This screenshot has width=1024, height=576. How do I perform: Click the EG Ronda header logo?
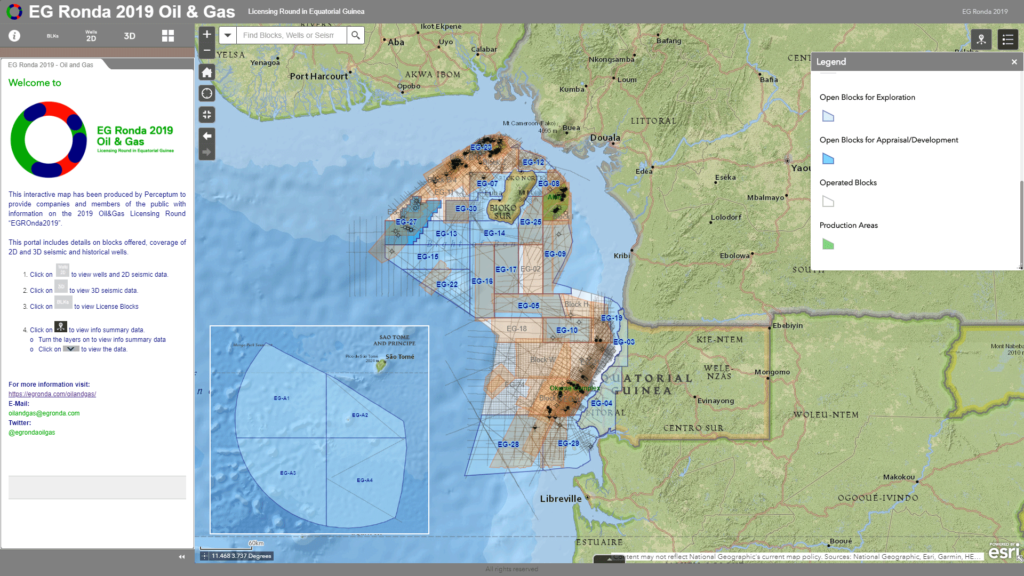click(x=14, y=11)
